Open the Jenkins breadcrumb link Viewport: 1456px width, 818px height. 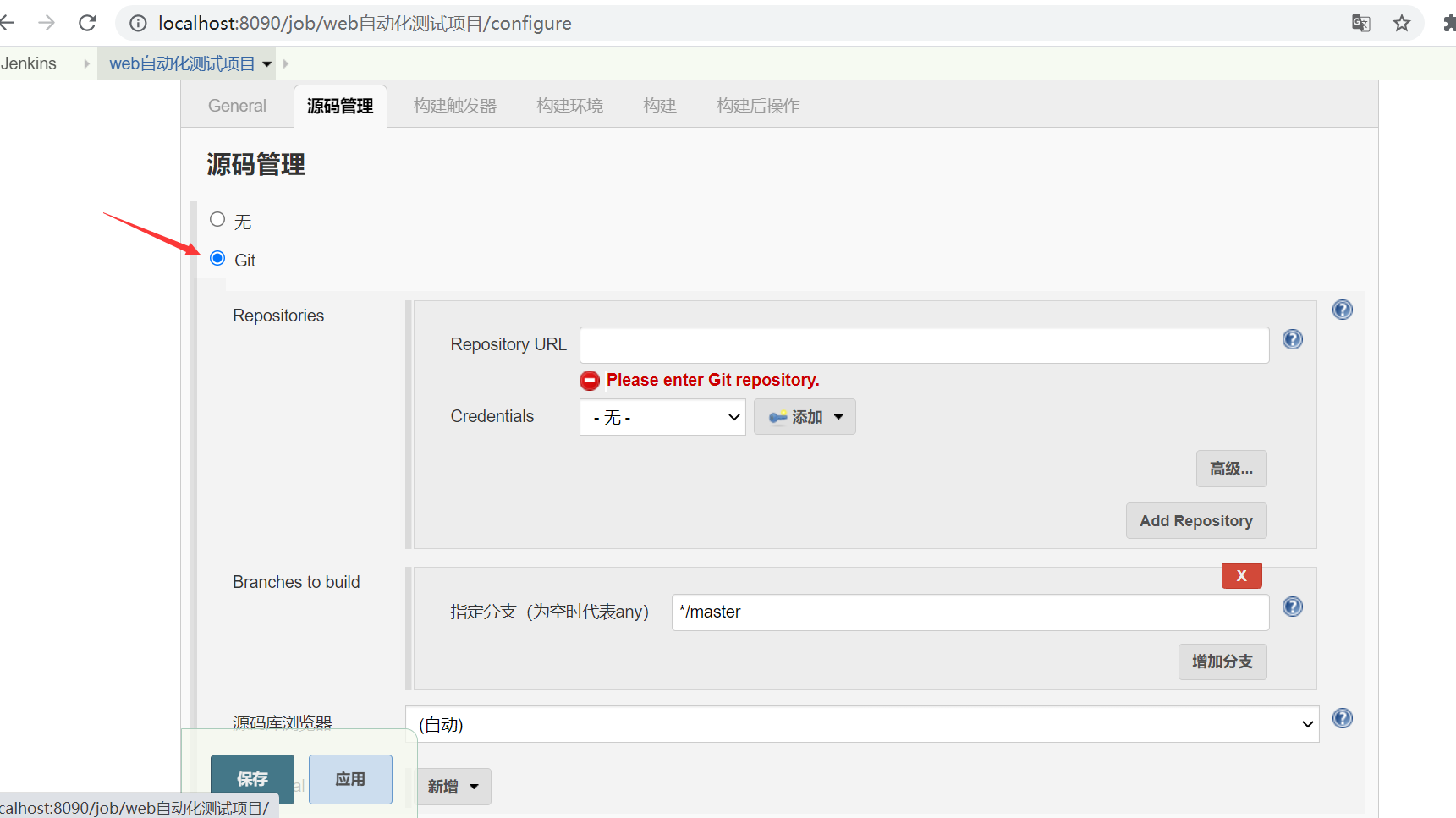pos(28,63)
